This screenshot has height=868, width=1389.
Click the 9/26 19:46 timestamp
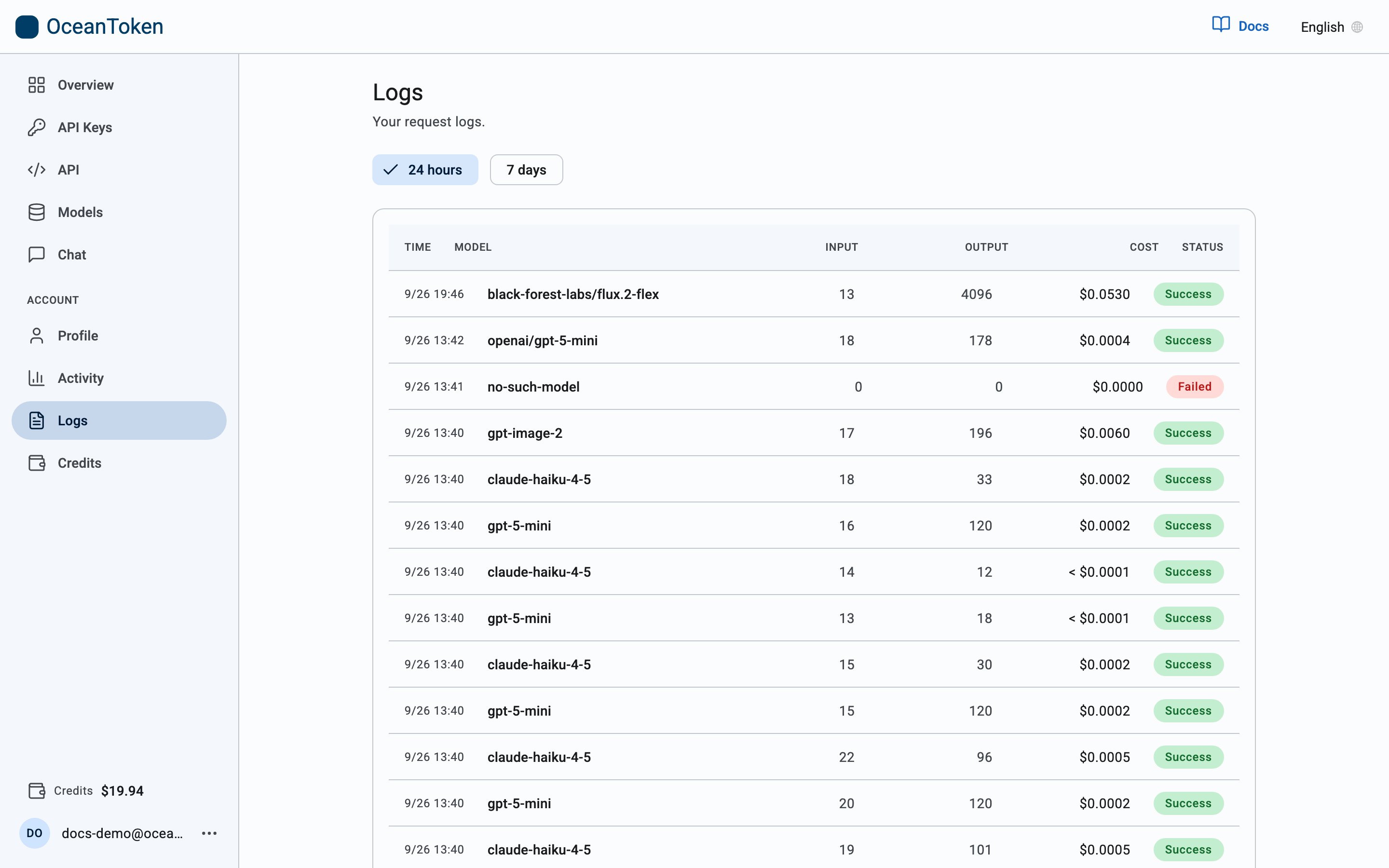(434, 294)
